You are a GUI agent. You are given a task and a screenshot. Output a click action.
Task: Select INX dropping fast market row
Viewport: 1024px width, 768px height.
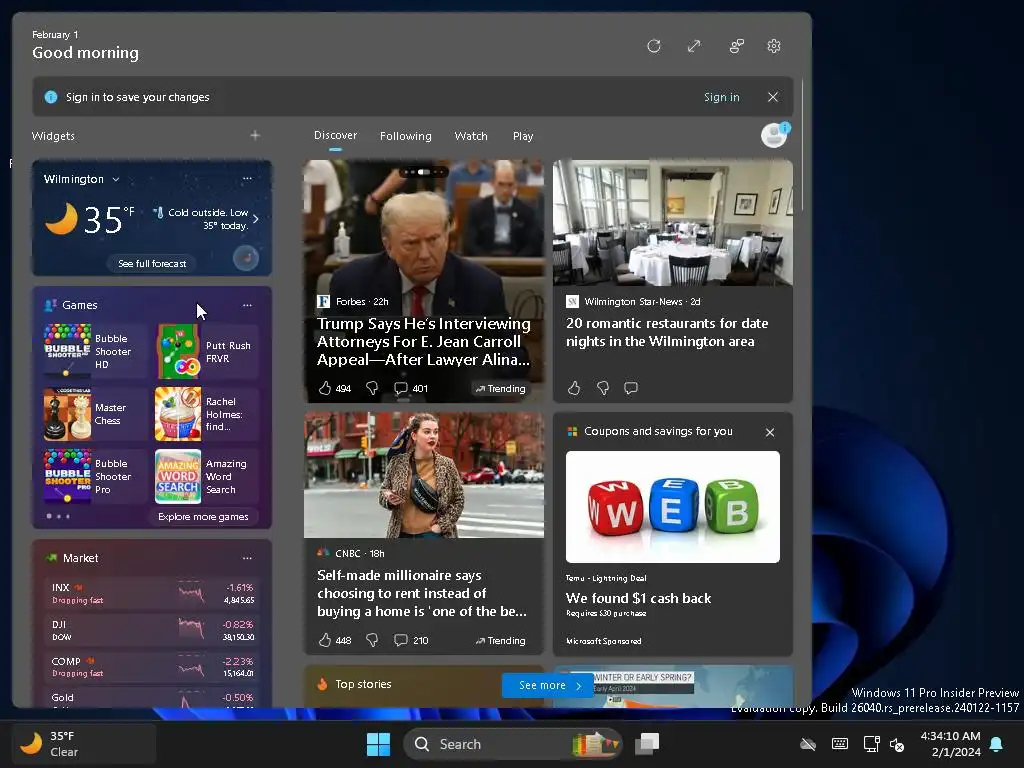coord(152,593)
